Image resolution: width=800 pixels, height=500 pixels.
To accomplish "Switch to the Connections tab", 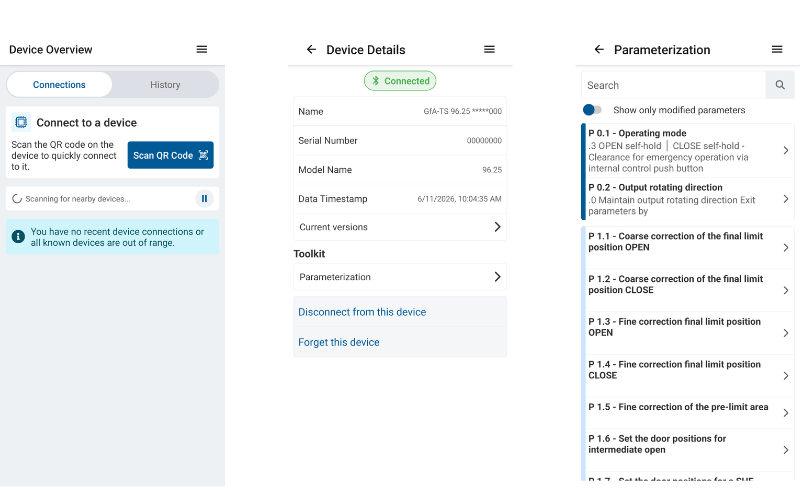I will pos(59,85).
